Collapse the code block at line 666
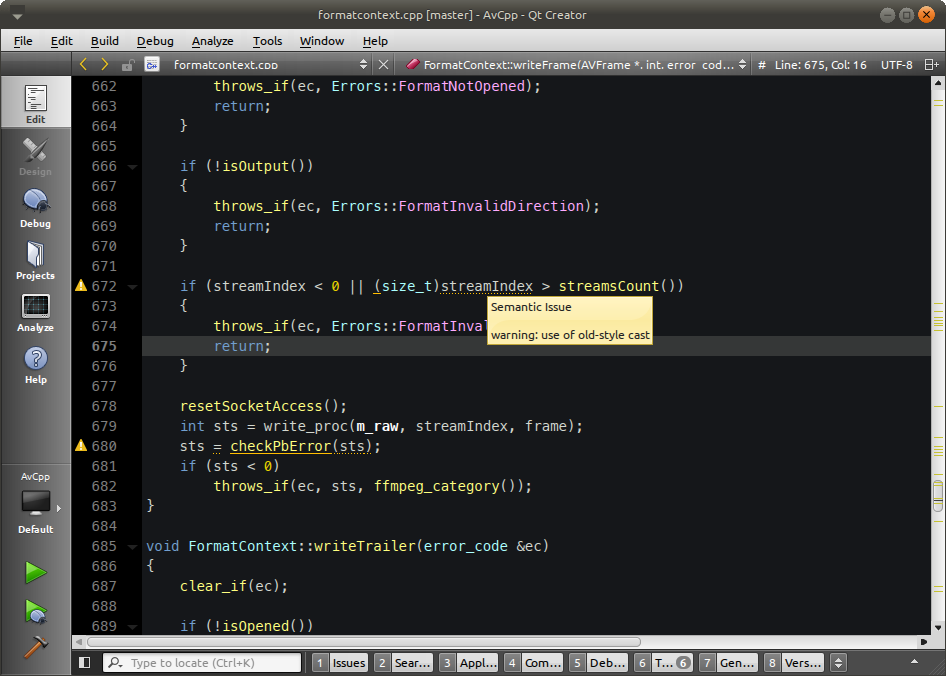946x676 pixels. pos(133,167)
